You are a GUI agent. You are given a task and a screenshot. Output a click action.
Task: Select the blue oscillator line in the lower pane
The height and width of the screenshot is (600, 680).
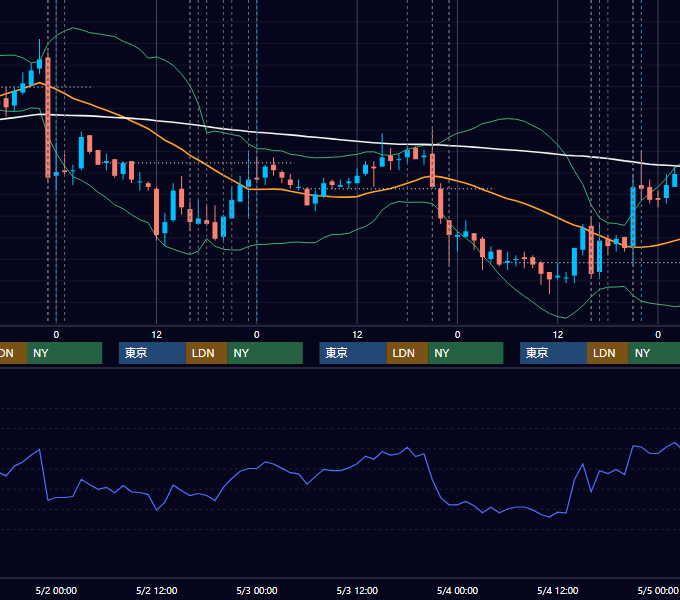[340, 481]
